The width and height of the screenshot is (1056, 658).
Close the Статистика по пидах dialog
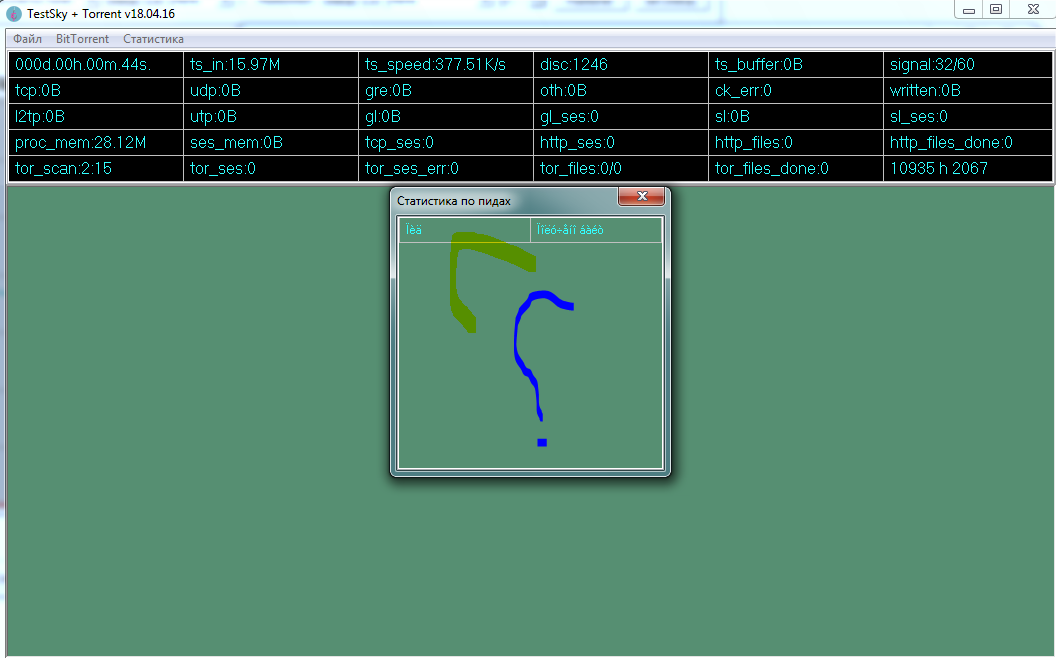click(641, 196)
